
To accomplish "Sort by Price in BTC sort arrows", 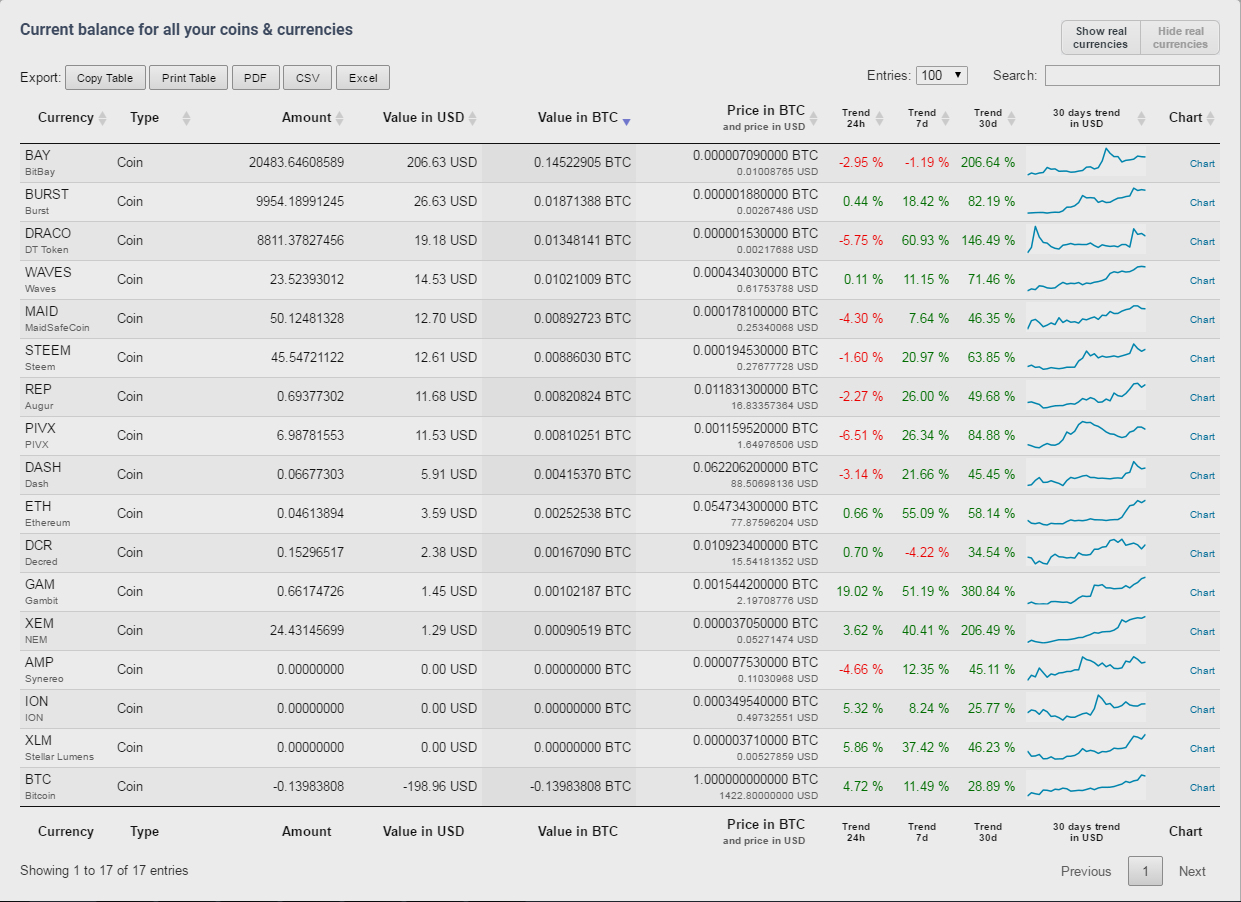I will 814,118.
